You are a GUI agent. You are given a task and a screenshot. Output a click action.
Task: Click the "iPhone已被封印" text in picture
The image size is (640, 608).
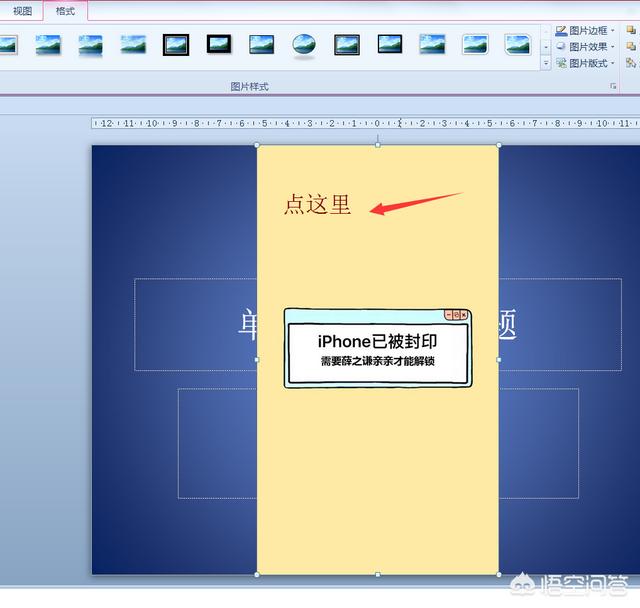click(378, 342)
